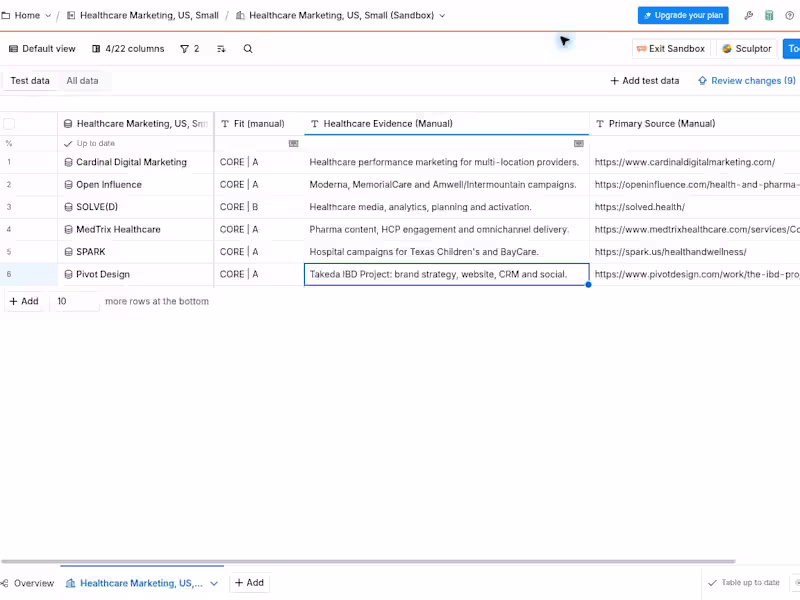Viewport: 800px width, 600px height.
Task: Go to the Overview tab
Action: pyautogui.click(x=28, y=583)
